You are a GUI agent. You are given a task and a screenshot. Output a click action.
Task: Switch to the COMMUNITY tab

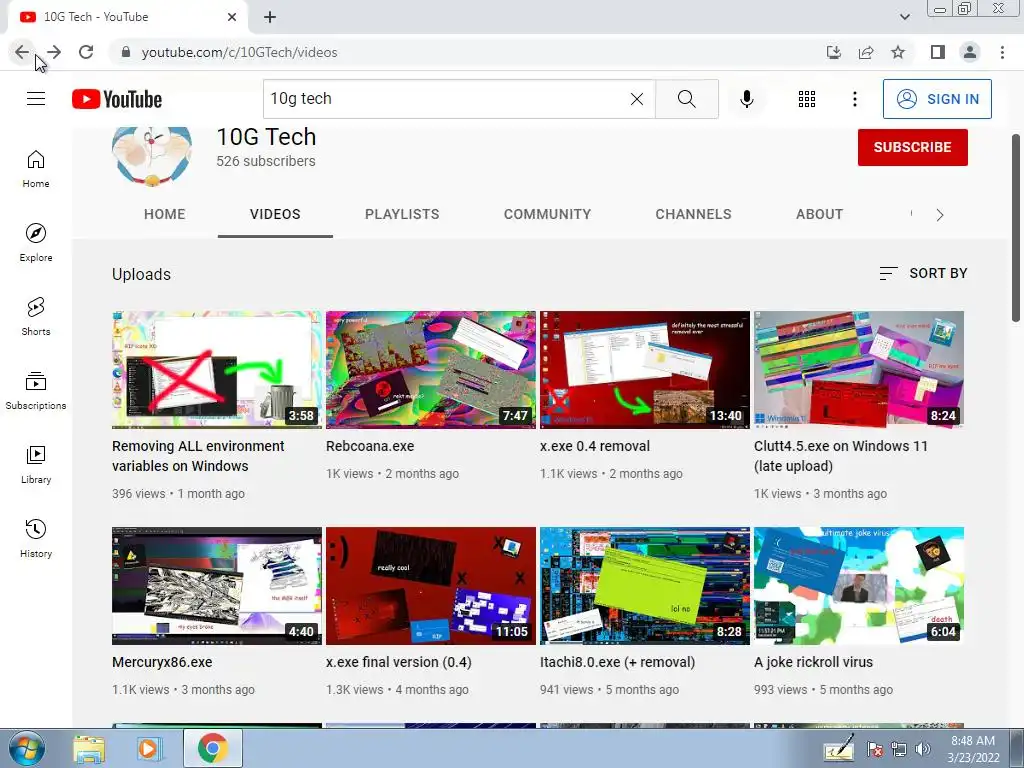point(547,214)
